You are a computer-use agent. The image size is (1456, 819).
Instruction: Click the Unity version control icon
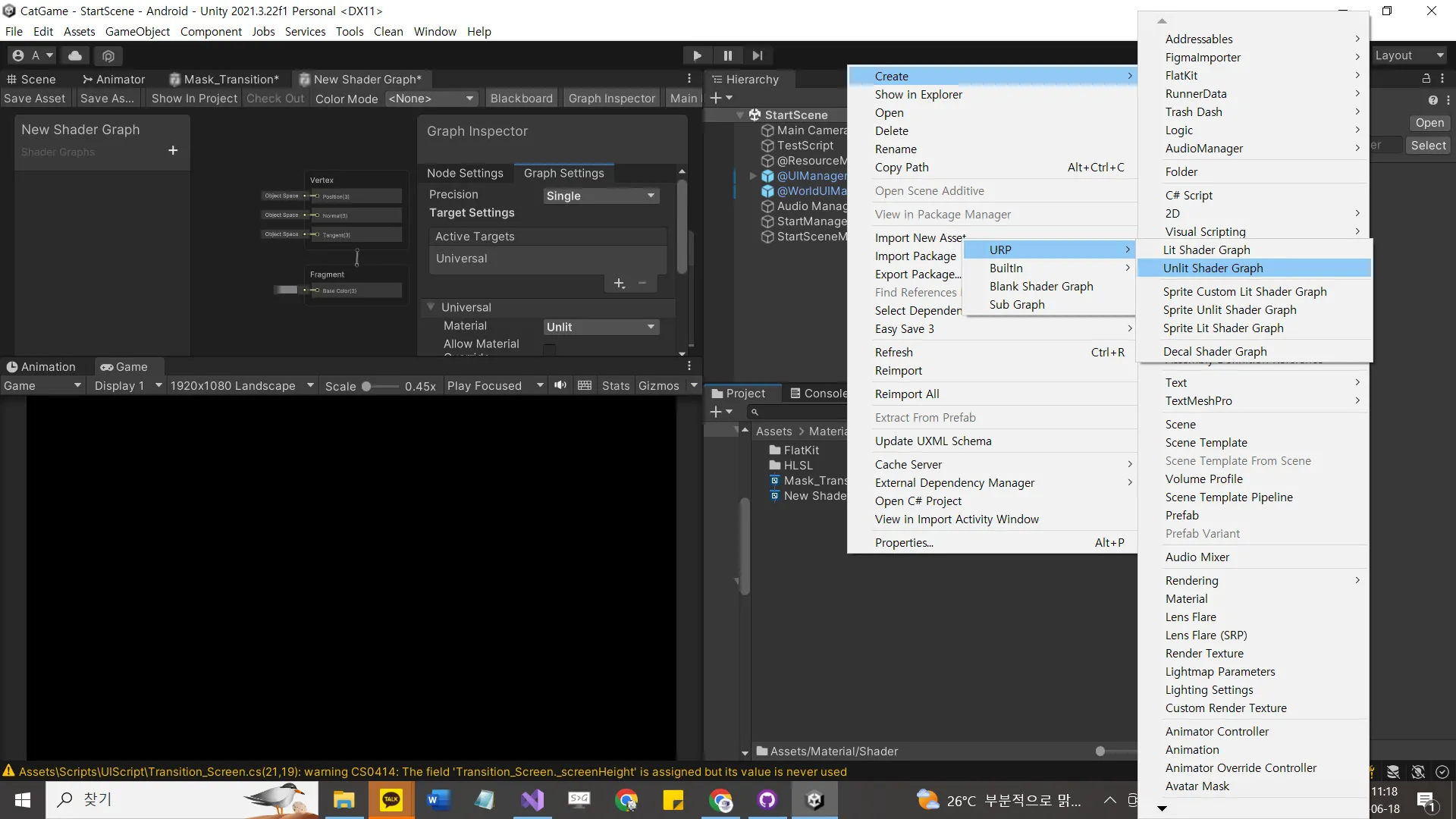click(108, 56)
